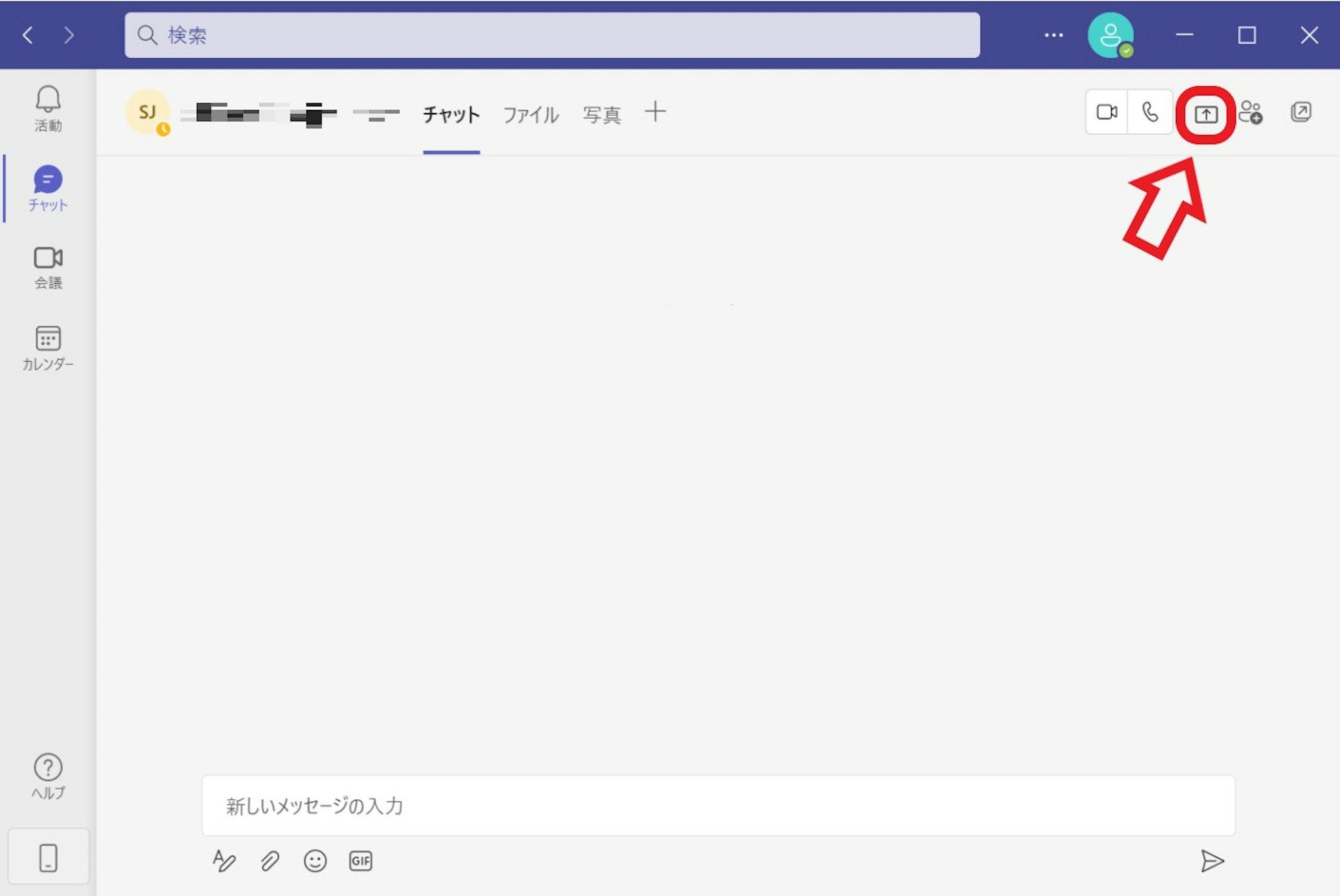Switch to the 写真 tab
The image size is (1340, 896).
point(601,115)
